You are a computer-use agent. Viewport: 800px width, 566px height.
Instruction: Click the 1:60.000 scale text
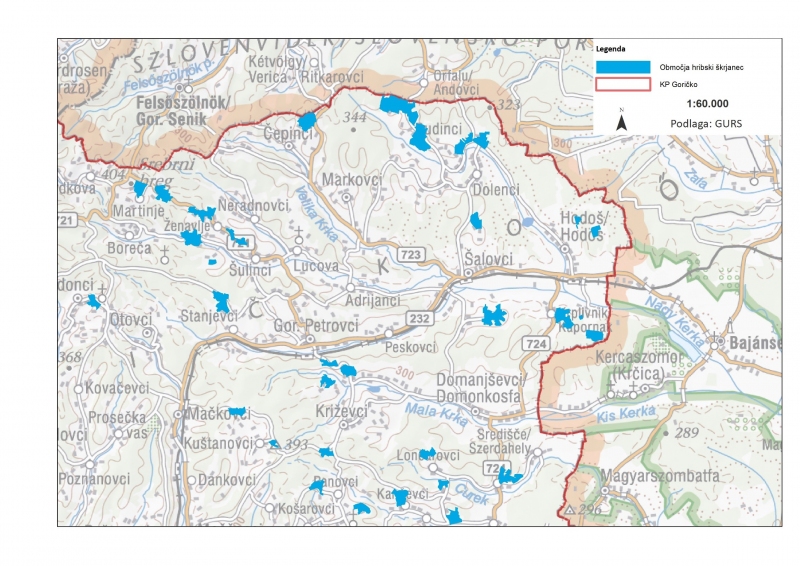pos(707,104)
